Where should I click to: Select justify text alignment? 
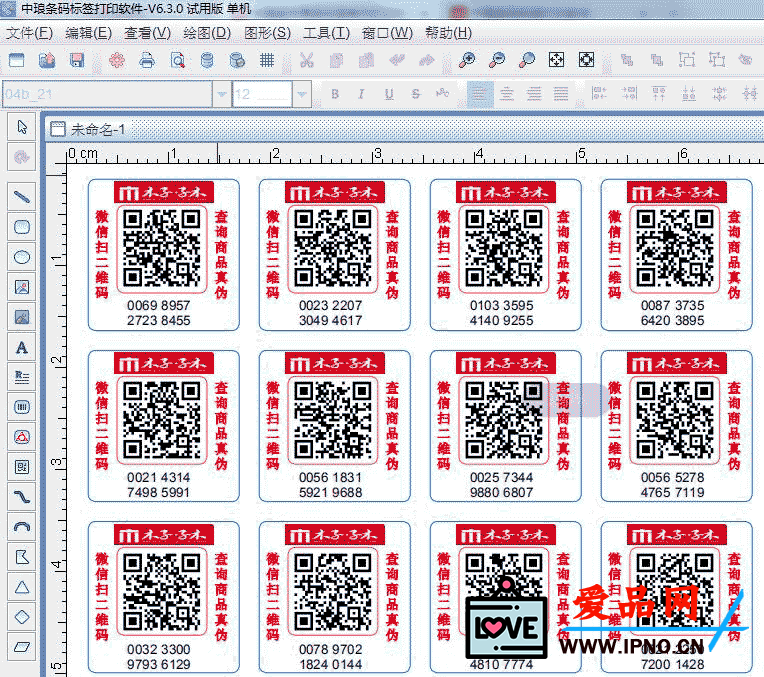click(561, 94)
